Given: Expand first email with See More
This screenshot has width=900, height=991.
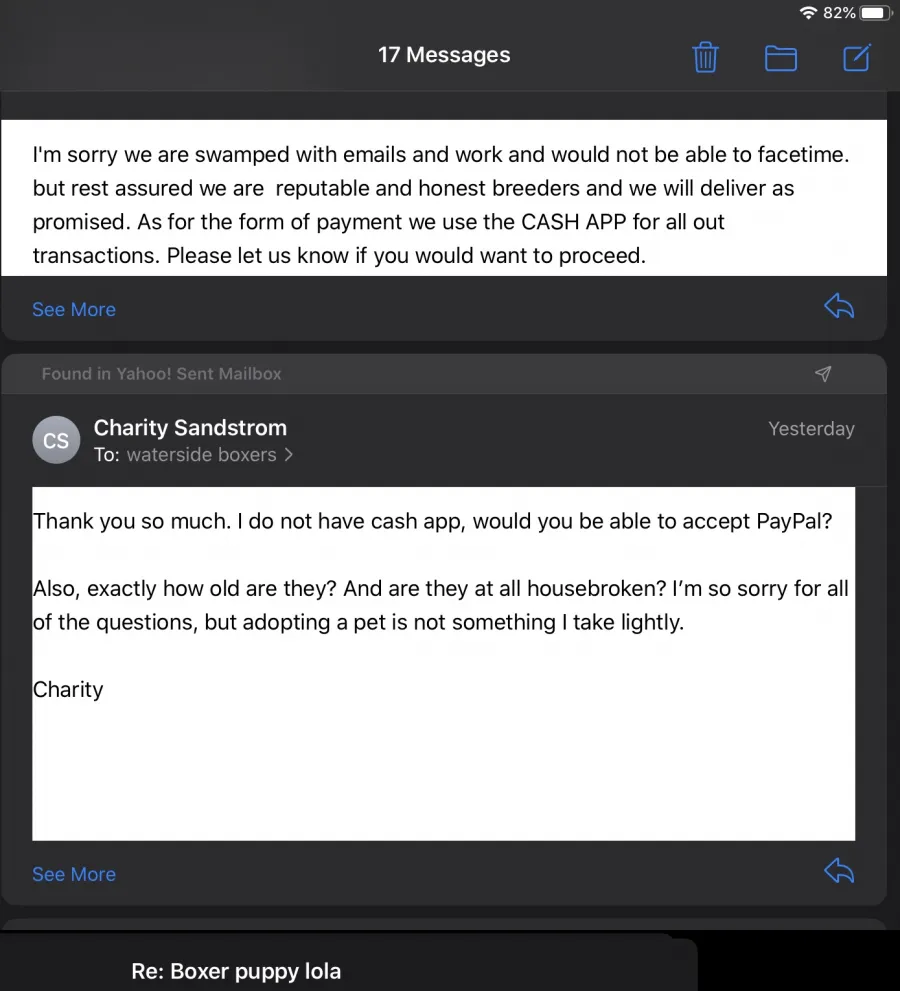Looking at the screenshot, I should (74, 310).
